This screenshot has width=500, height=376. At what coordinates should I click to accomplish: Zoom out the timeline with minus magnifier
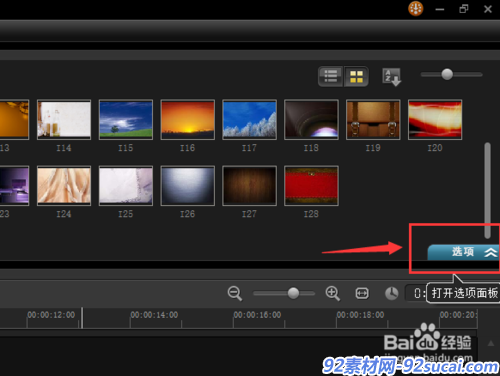(x=235, y=293)
